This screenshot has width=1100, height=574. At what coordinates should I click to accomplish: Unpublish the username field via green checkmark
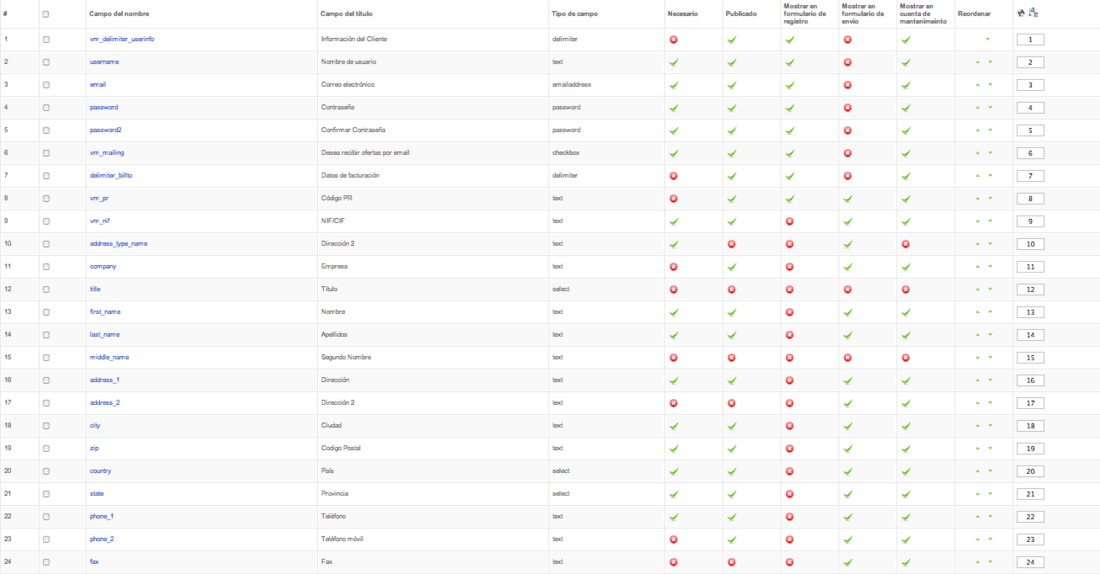coord(732,62)
